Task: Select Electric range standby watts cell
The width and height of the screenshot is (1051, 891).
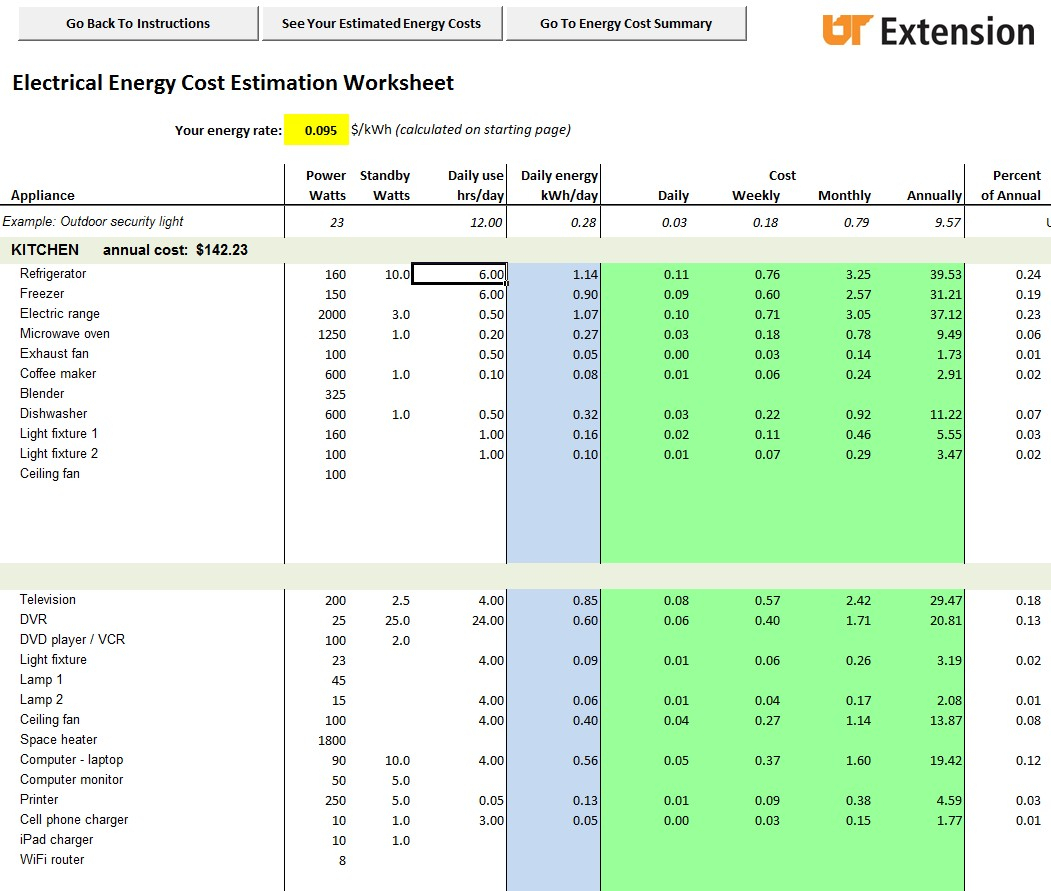Action: [399, 314]
